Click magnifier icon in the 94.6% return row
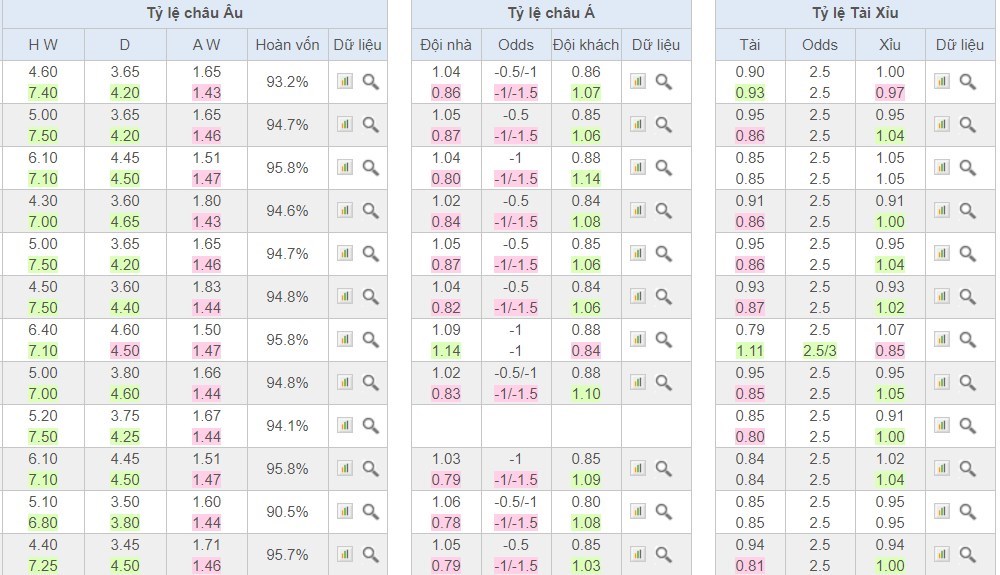The height and width of the screenshot is (575, 1000). click(371, 211)
